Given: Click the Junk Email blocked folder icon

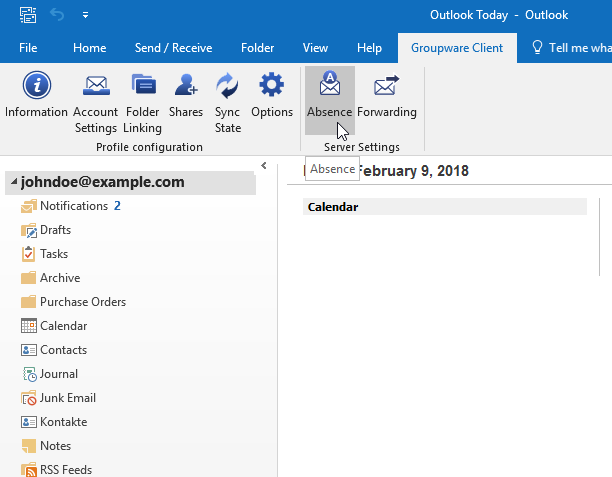Looking at the screenshot, I should pyautogui.click(x=29, y=398).
